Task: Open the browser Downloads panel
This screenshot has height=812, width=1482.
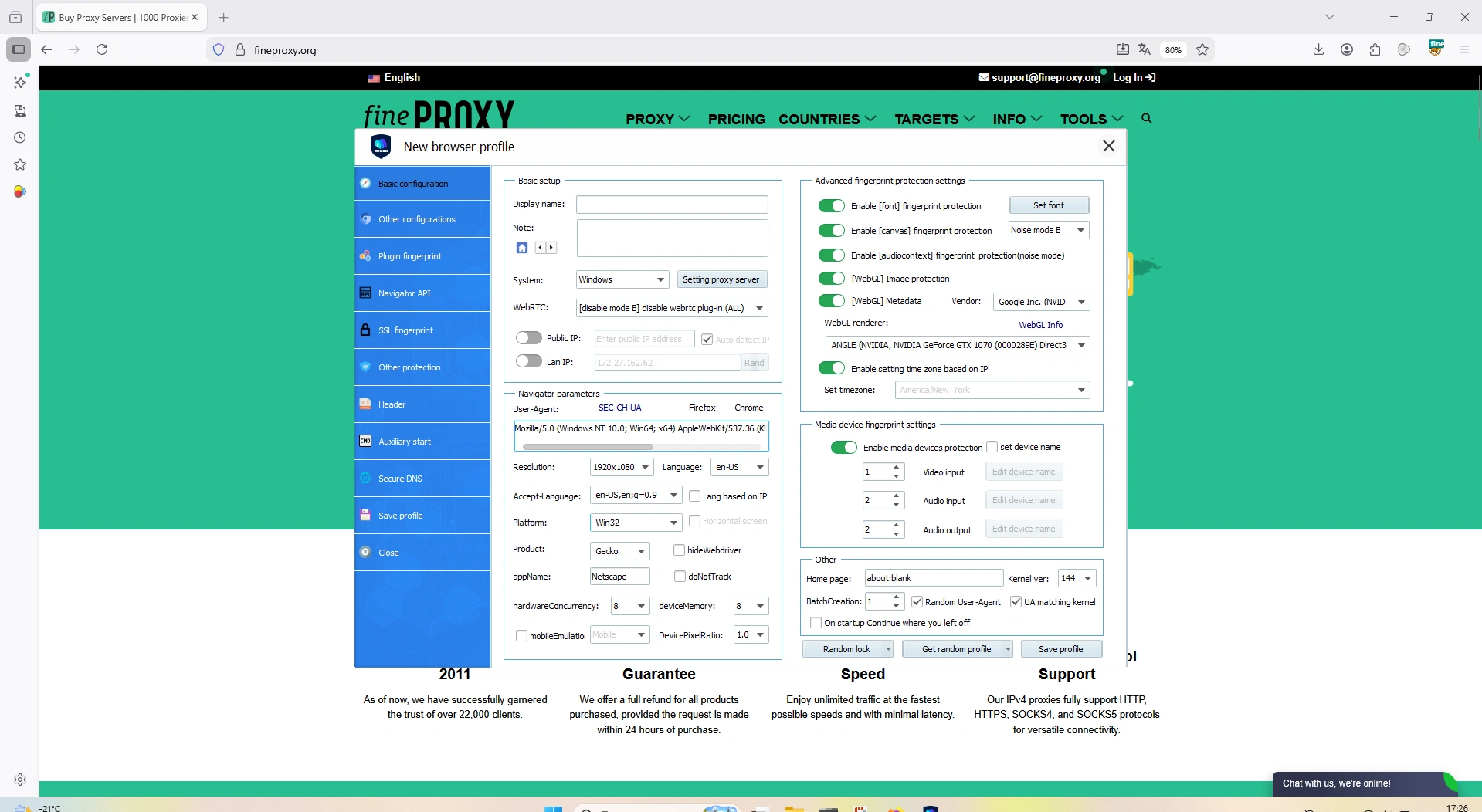Action: tap(1318, 49)
